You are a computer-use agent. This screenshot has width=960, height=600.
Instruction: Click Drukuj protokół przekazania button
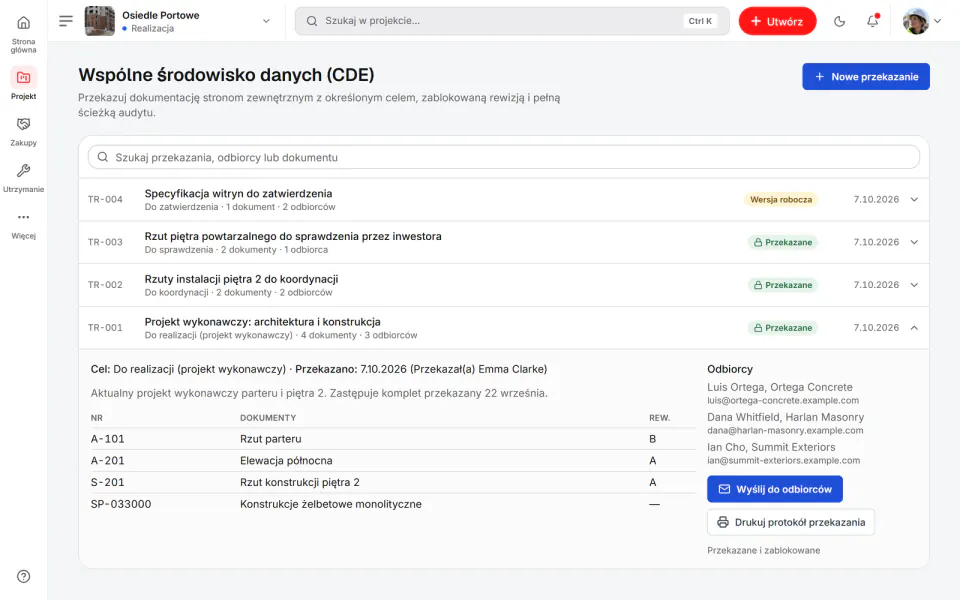(x=790, y=522)
